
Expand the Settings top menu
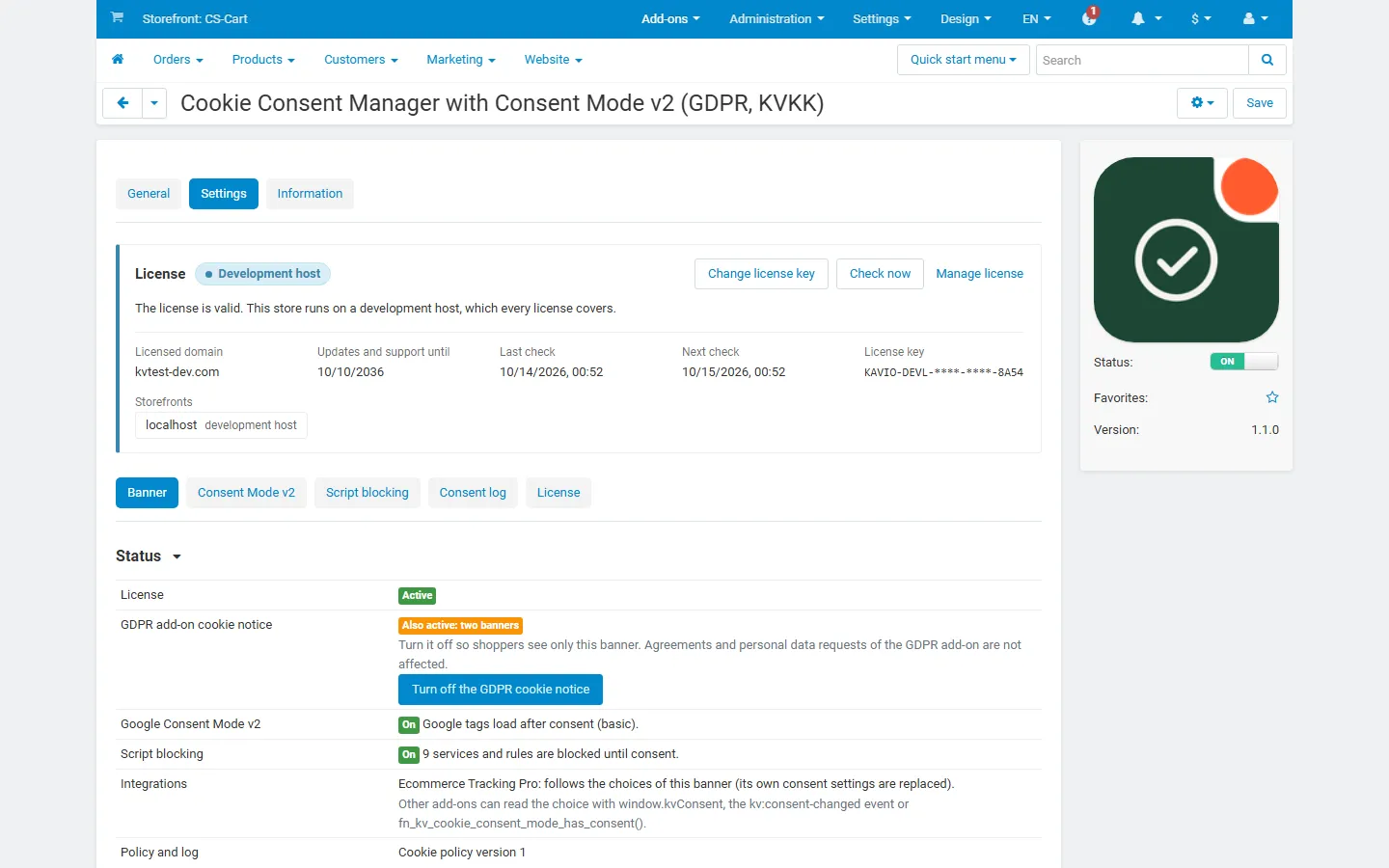tap(882, 18)
